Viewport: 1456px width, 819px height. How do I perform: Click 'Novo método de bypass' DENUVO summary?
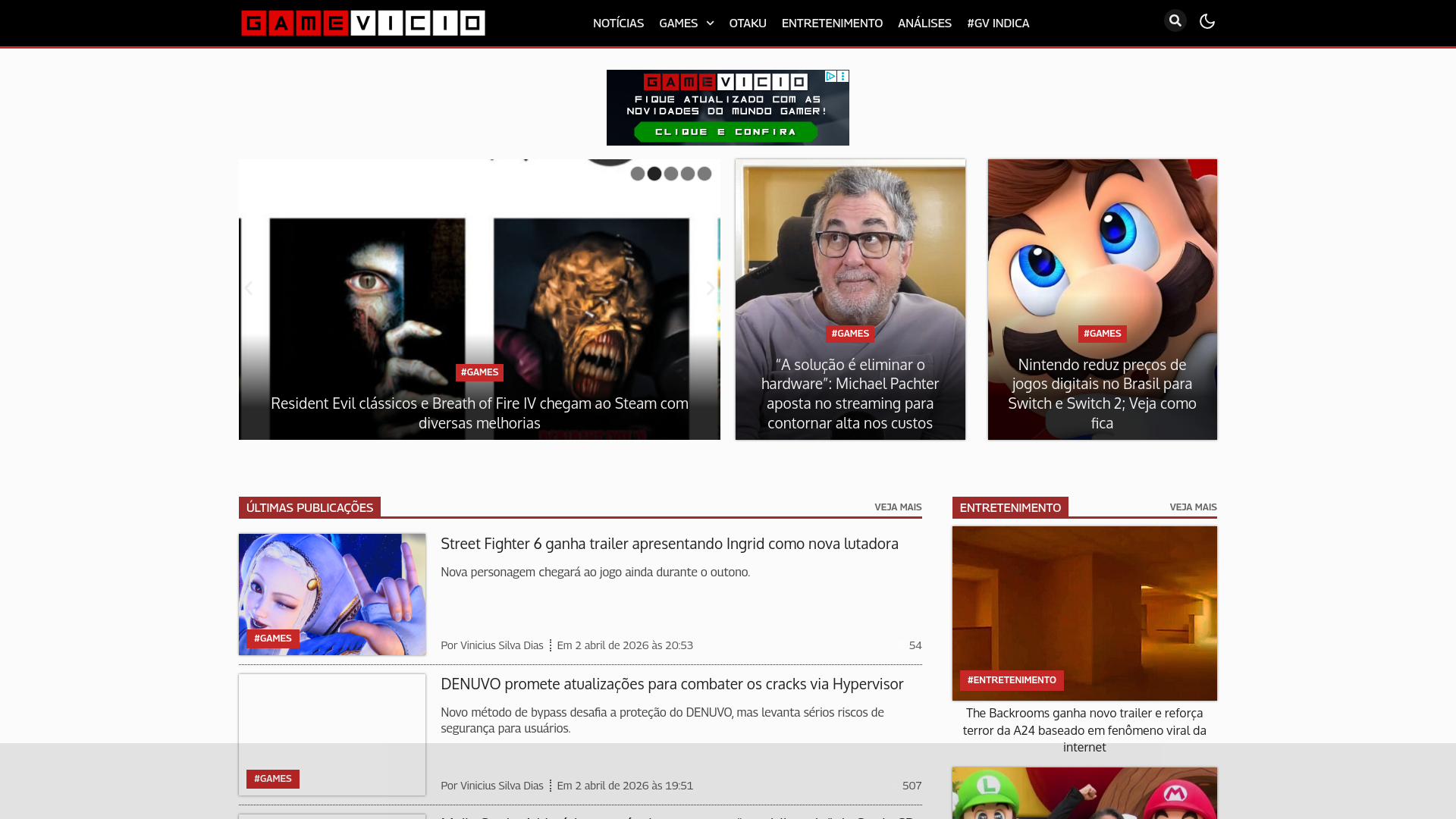coord(662,720)
